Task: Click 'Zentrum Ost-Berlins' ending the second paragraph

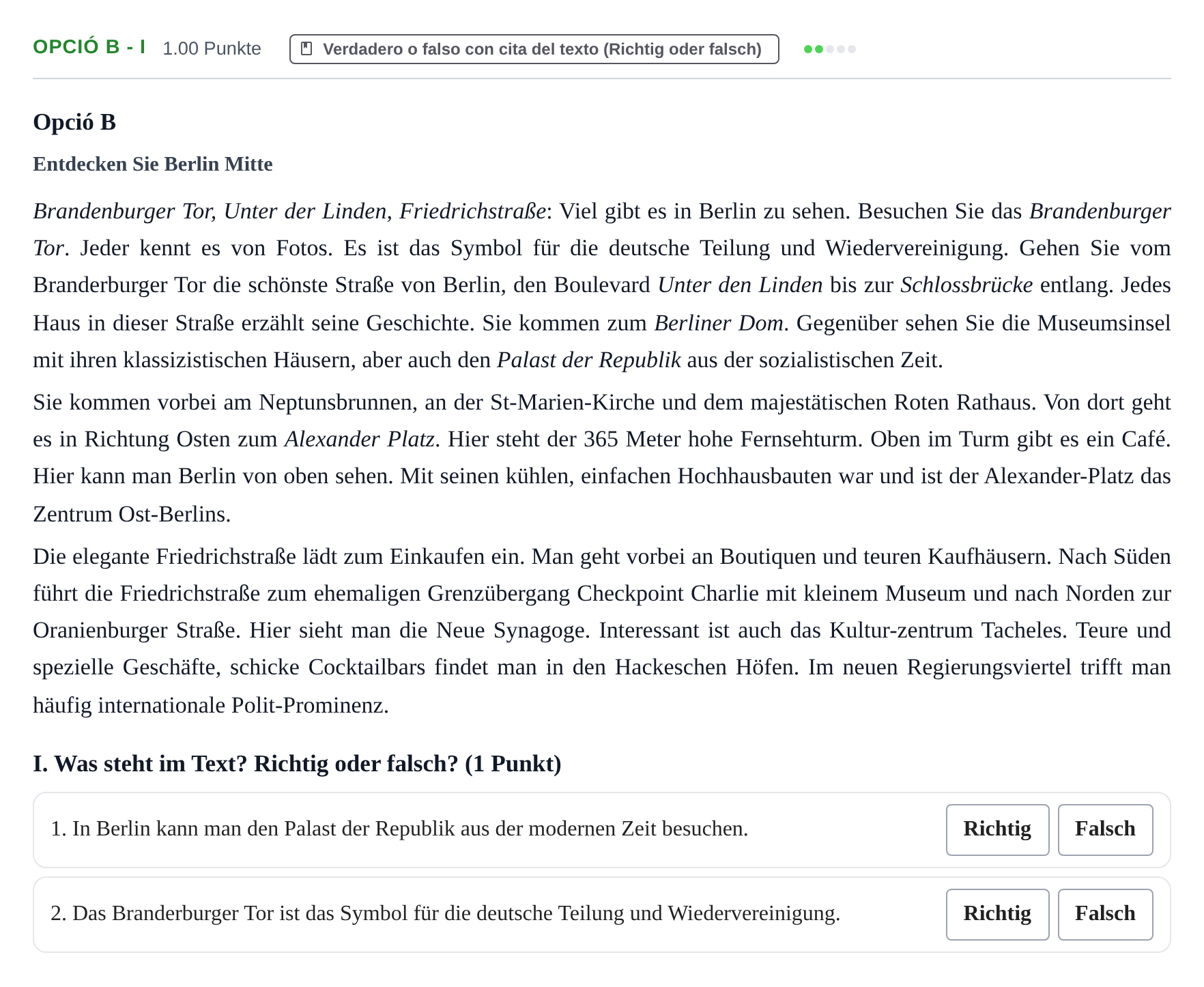Action: [x=130, y=514]
